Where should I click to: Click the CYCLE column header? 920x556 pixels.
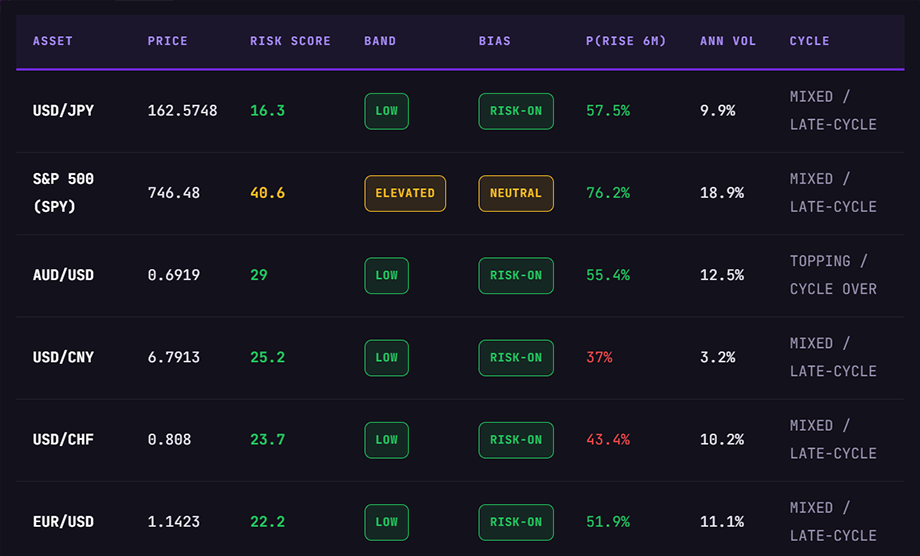pyautogui.click(x=810, y=41)
